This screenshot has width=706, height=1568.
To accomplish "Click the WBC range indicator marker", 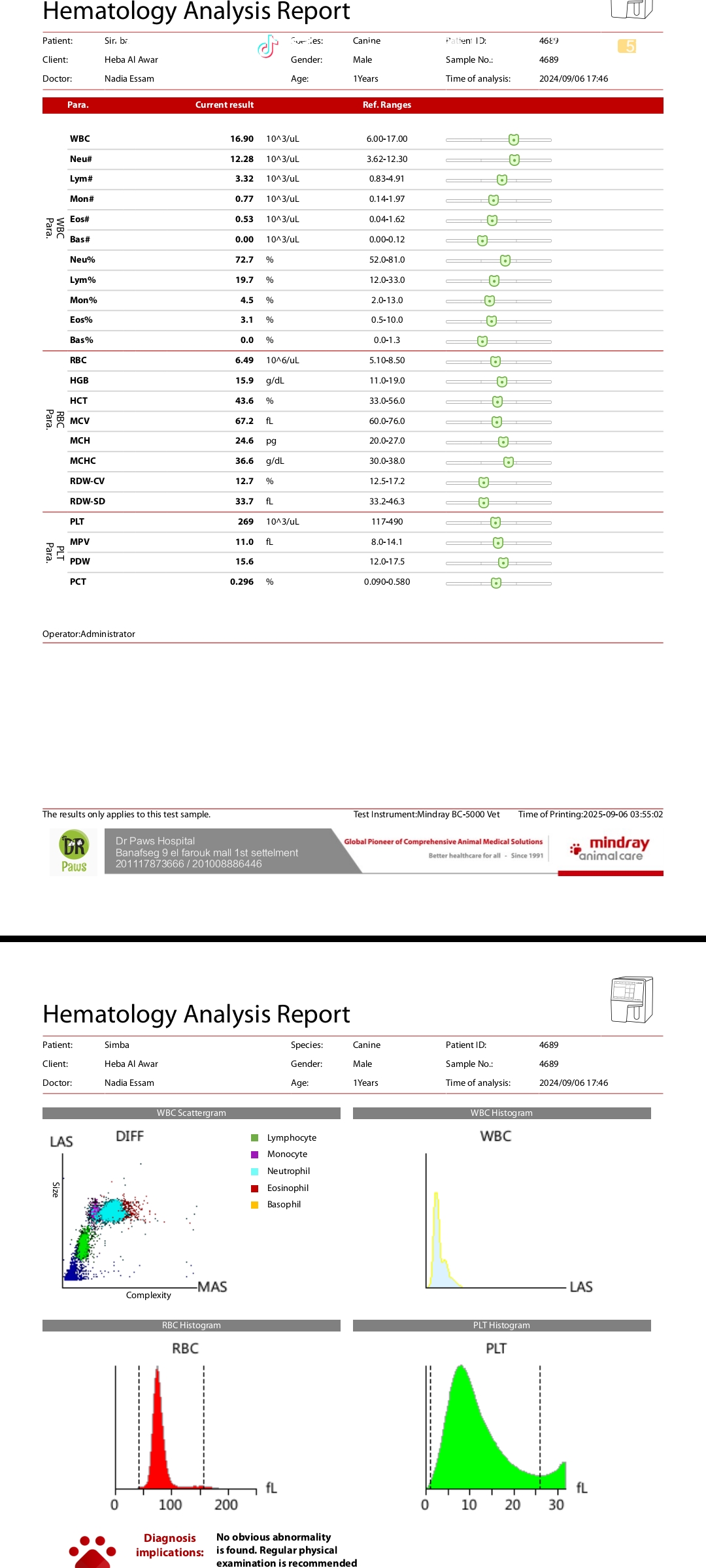I will coord(514,140).
